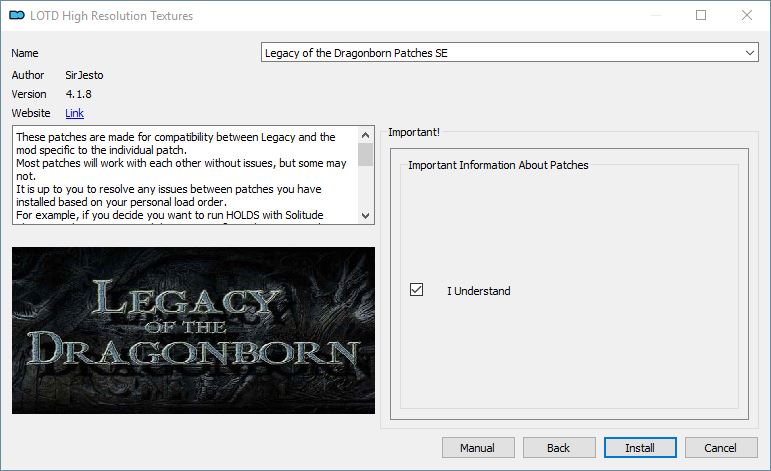Click the Legacy of the Dragonborn Patches SE name field
The image size is (771, 471).
click(x=509, y=53)
